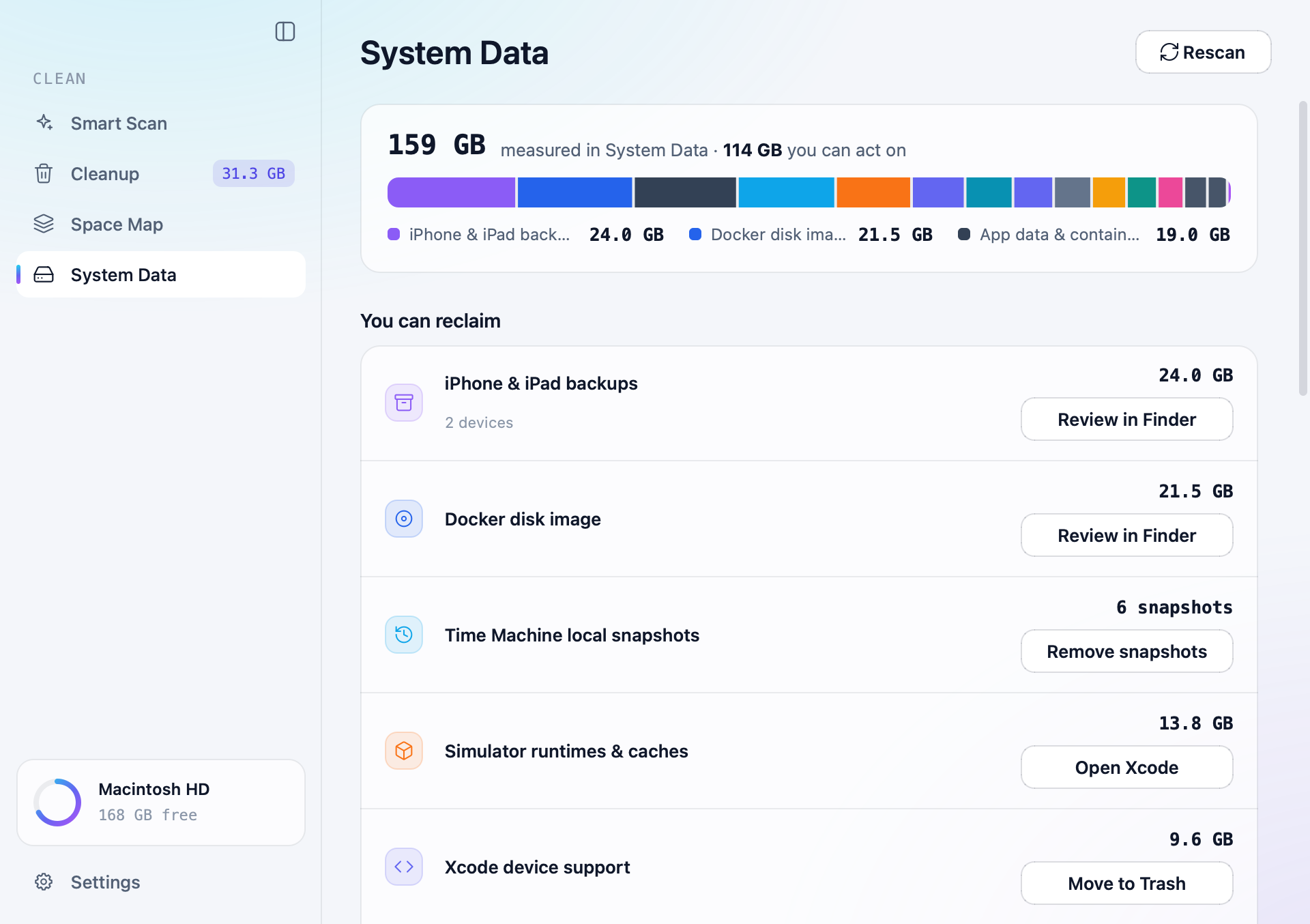
Task: Click the pink segment in storage bar
Action: [x=1170, y=192]
